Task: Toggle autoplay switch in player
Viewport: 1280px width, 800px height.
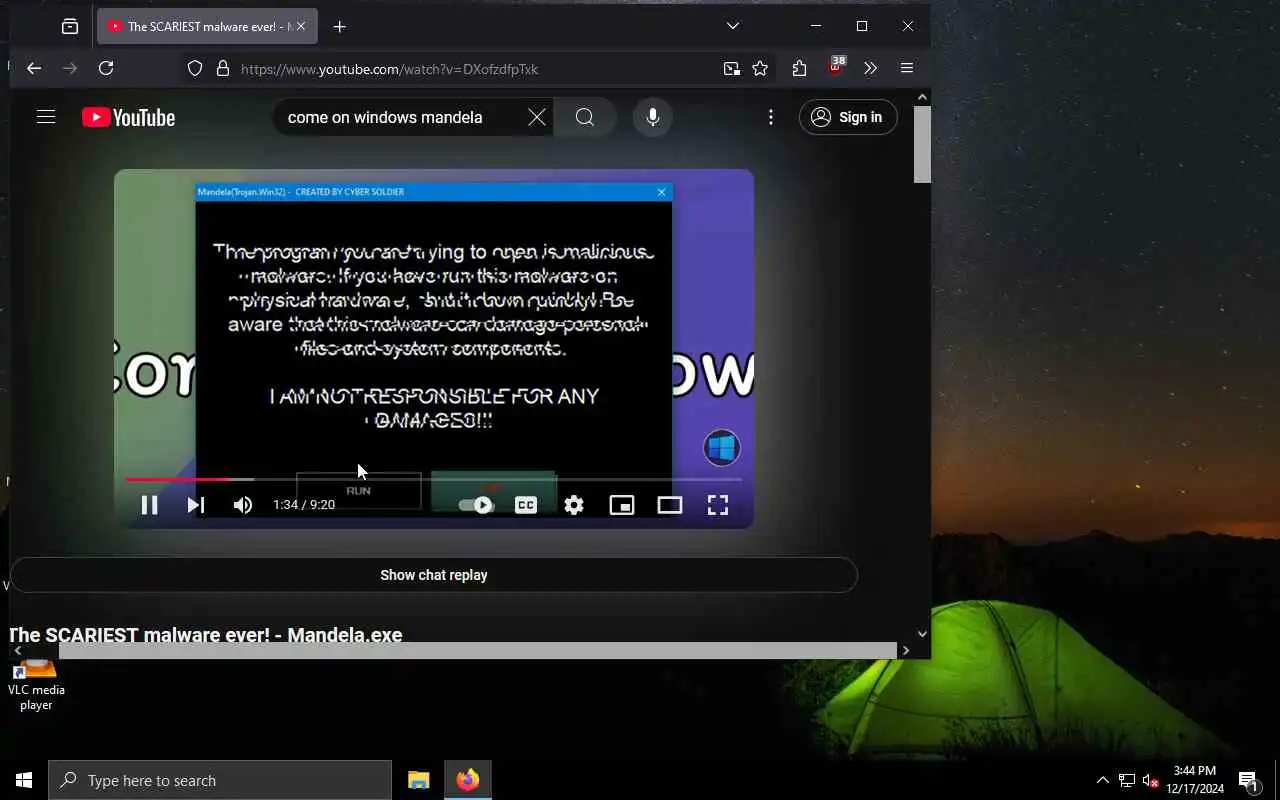Action: [x=476, y=505]
